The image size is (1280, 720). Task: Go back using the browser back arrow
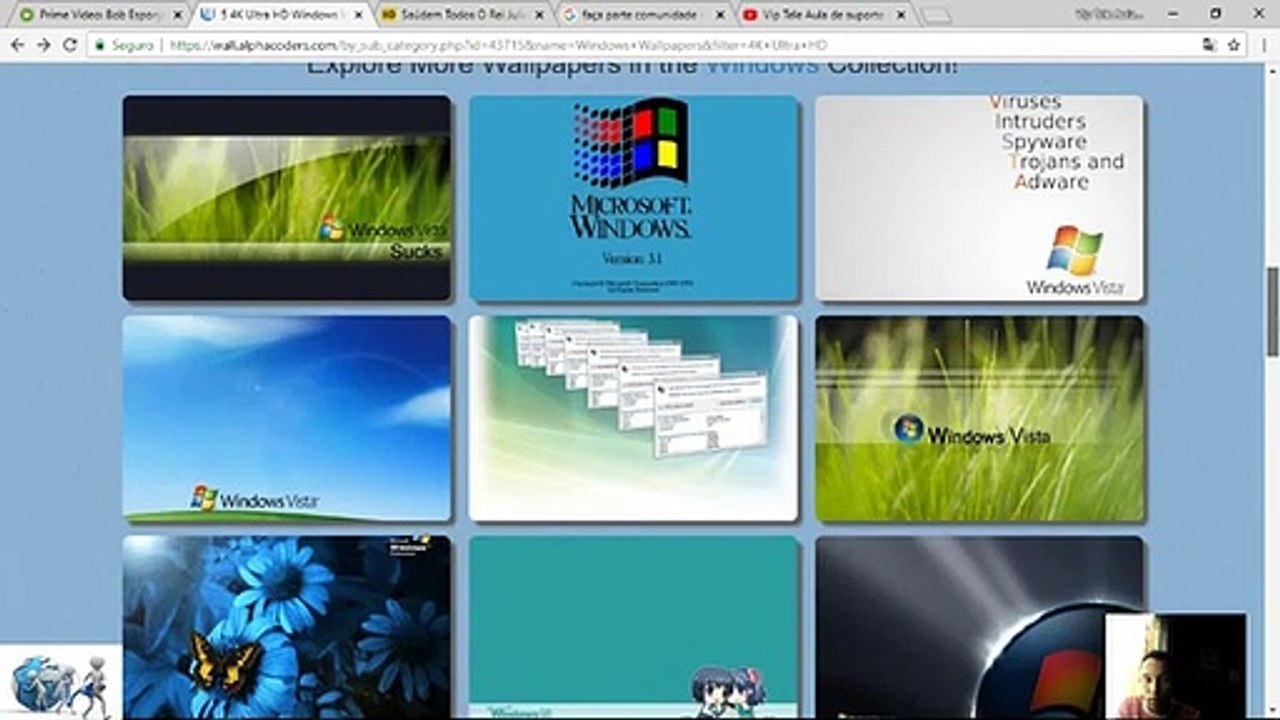pos(17,45)
